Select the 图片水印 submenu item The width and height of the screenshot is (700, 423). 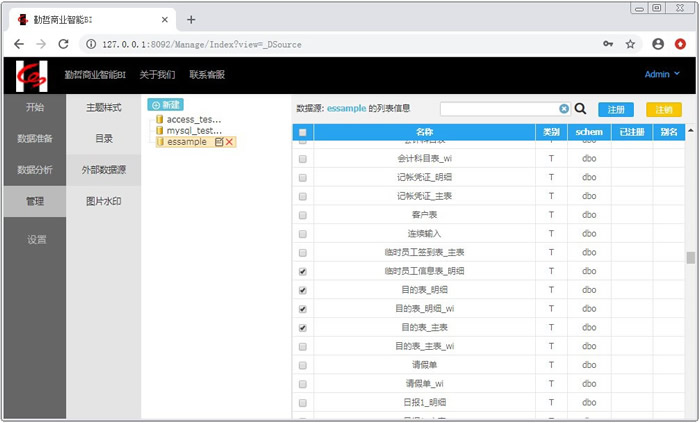[104, 201]
